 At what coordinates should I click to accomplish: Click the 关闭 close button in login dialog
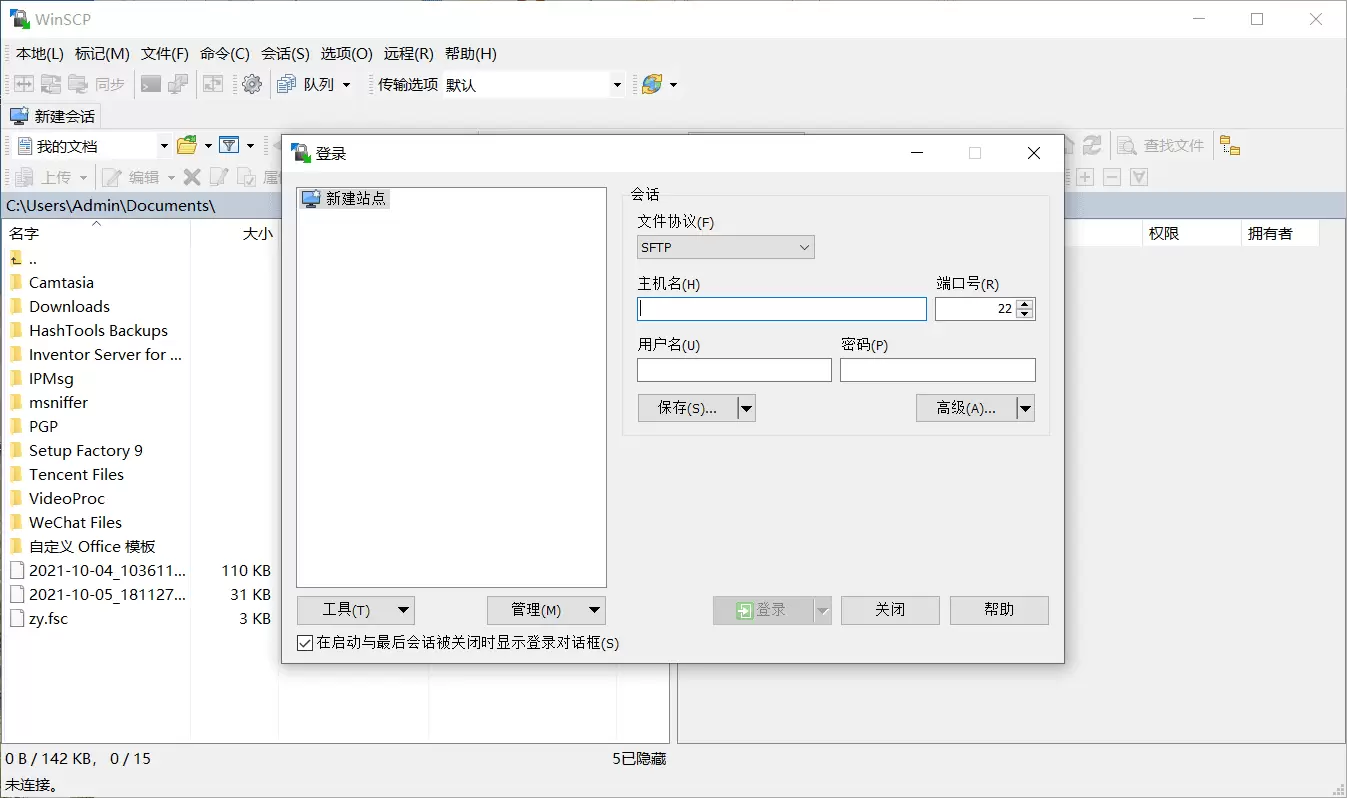[x=890, y=610]
